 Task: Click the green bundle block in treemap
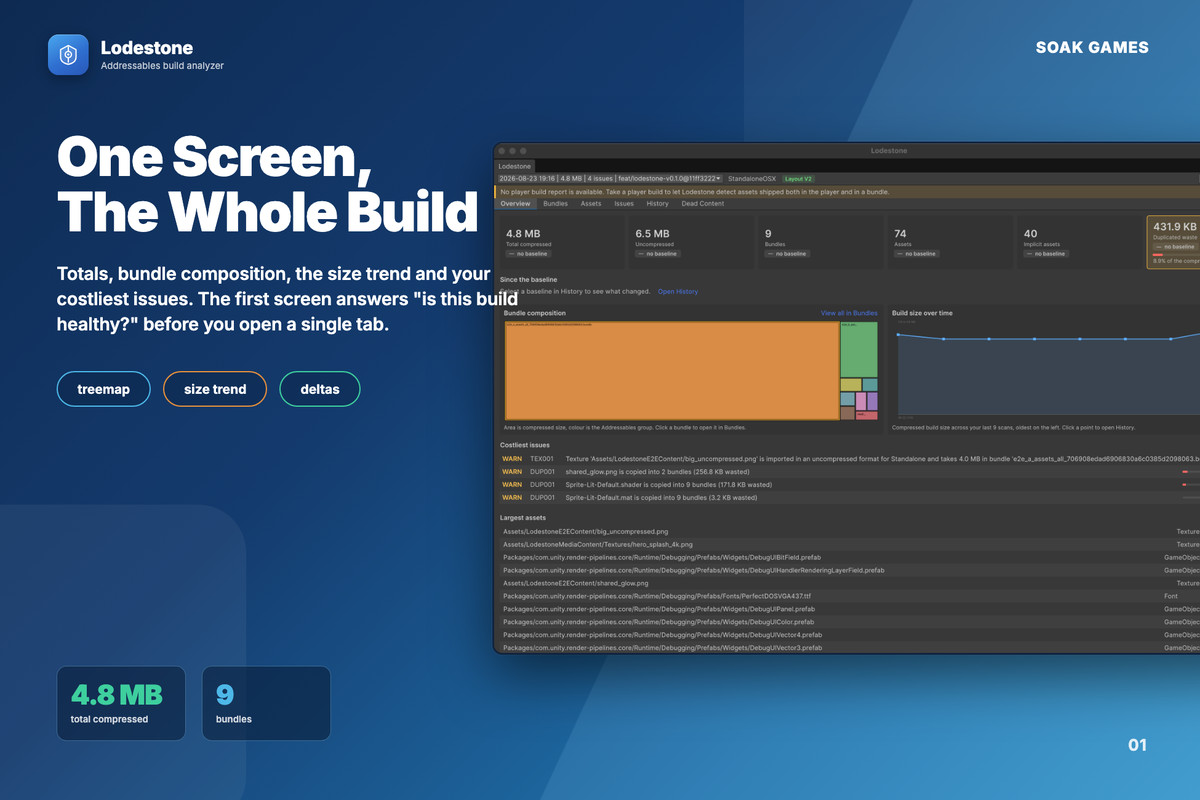pyautogui.click(x=859, y=349)
